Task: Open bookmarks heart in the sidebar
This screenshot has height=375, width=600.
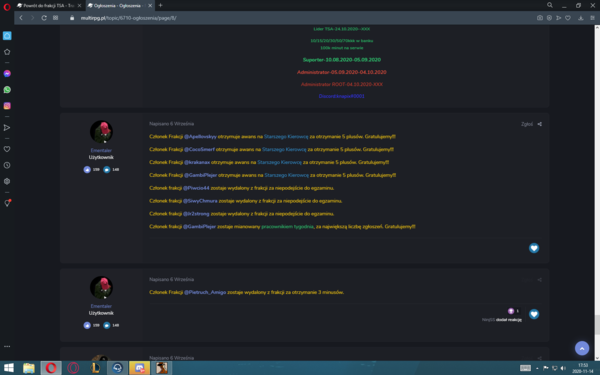Action: click(7, 149)
